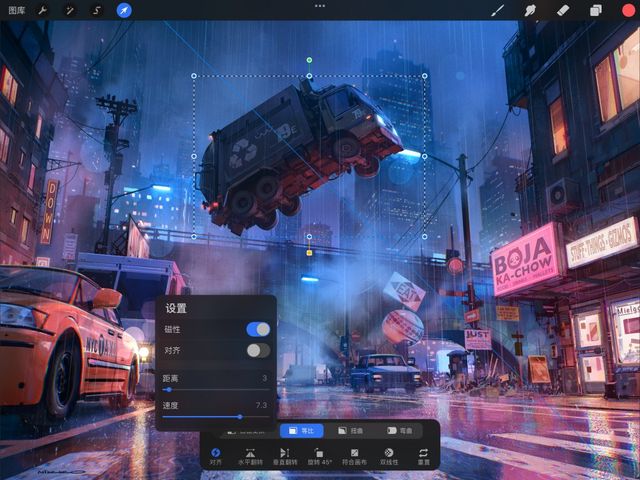
Task: Click the 速度 value 7.3
Action: point(261,405)
